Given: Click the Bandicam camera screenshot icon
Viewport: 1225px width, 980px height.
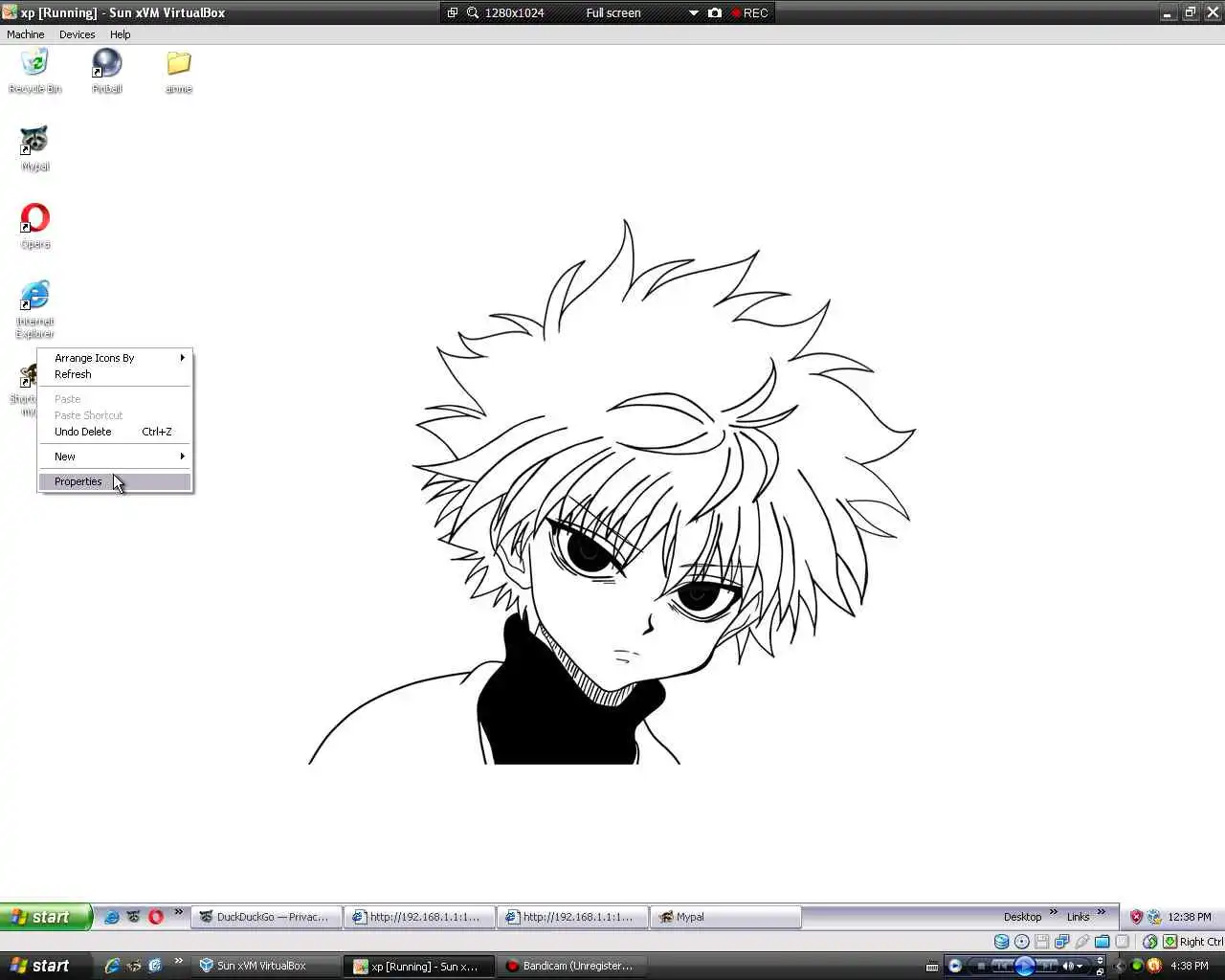Looking at the screenshot, I should (x=715, y=12).
